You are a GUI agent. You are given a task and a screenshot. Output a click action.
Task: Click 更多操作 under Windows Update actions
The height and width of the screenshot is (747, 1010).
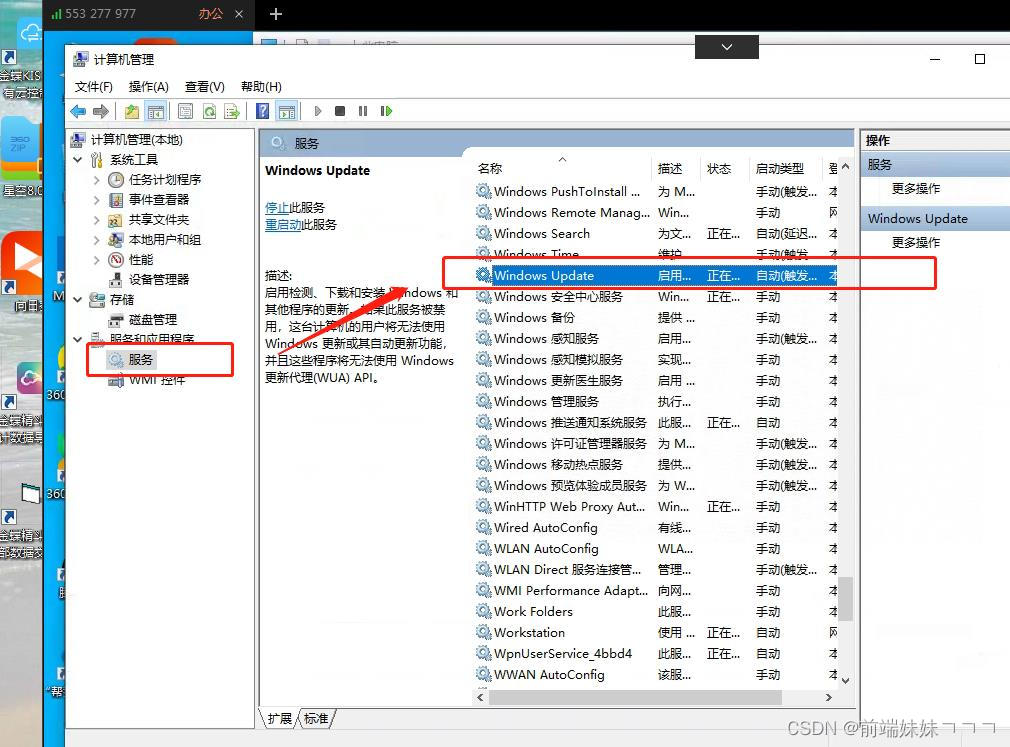coord(915,243)
